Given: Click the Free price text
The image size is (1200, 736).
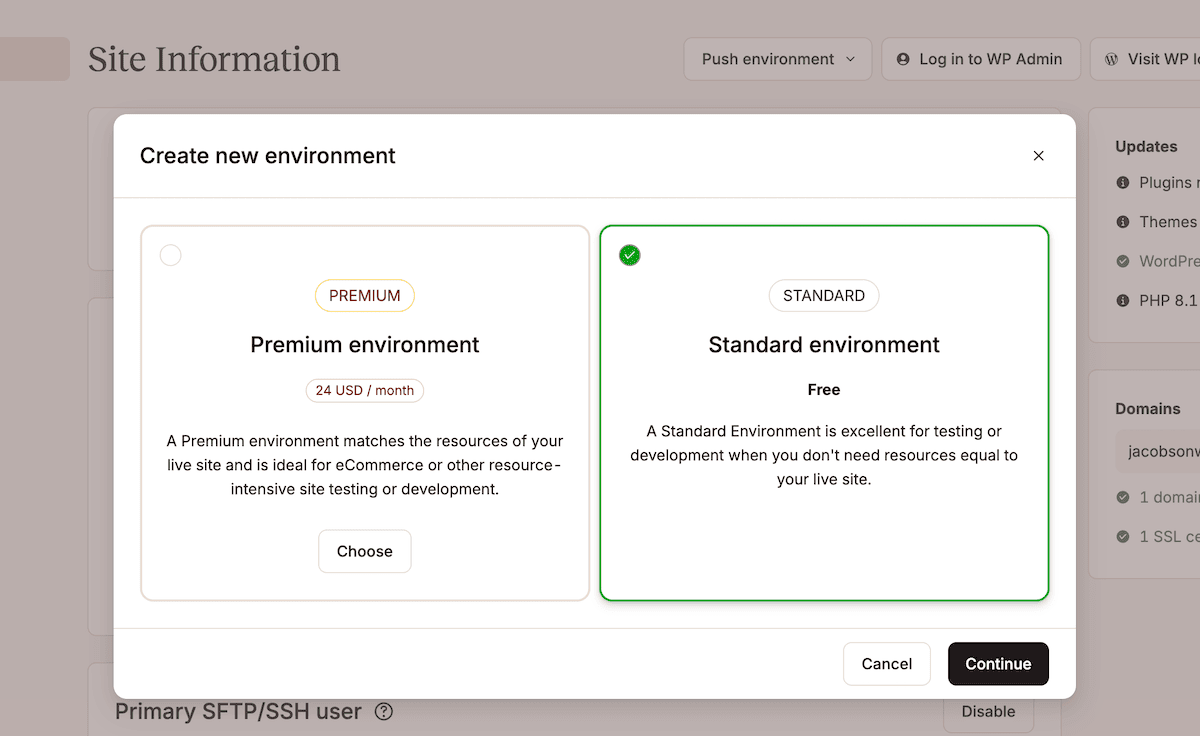Looking at the screenshot, I should click(x=824, y=390).
